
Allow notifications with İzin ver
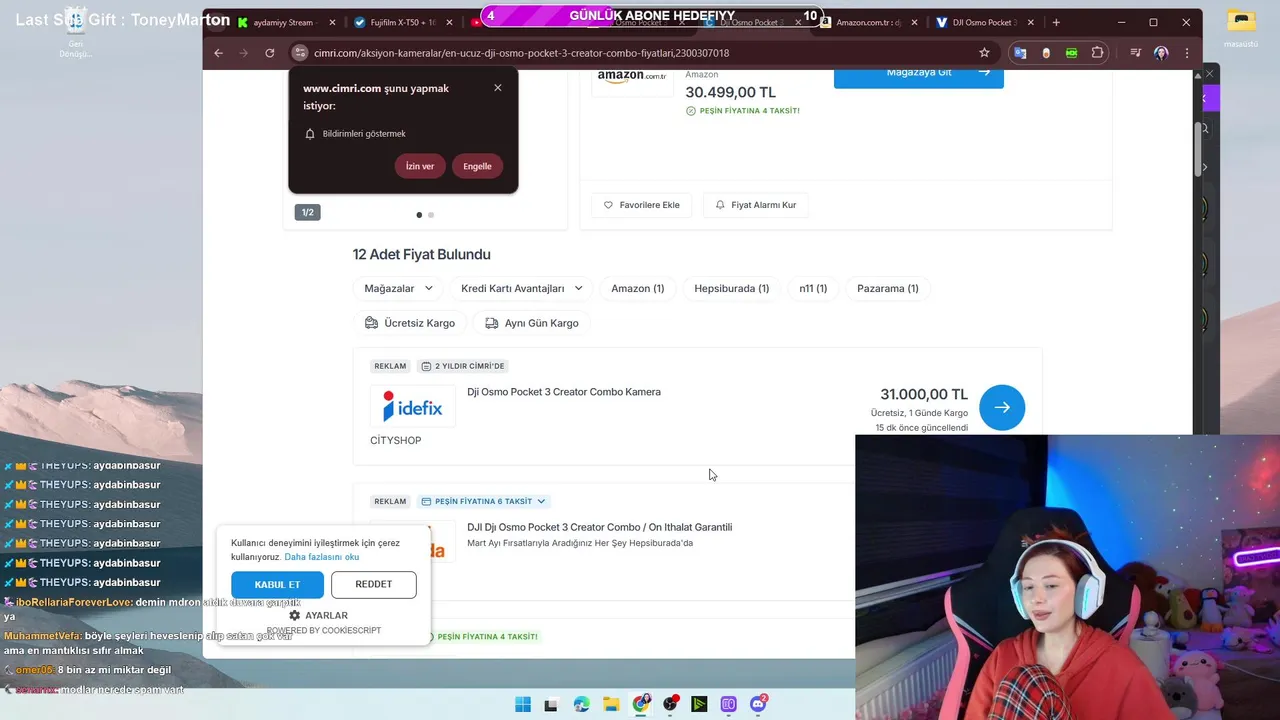coord(420,166)
